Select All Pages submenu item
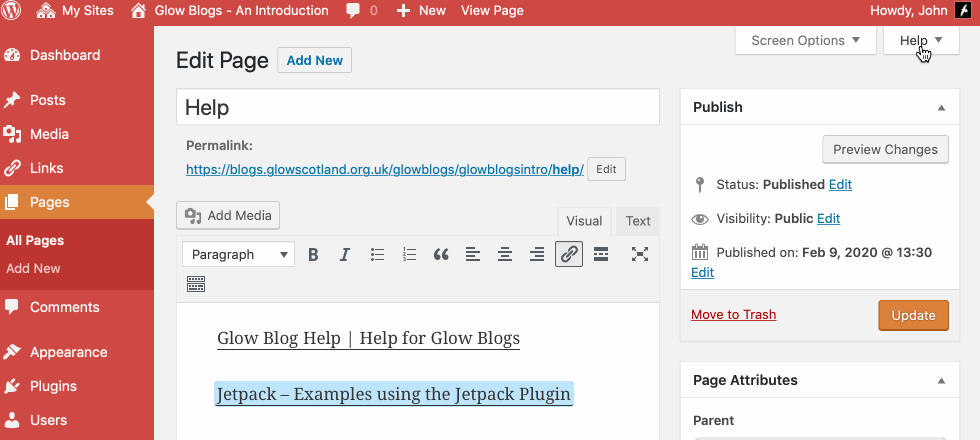The width and height of the screenshot is (980, 440). [35, 241]
